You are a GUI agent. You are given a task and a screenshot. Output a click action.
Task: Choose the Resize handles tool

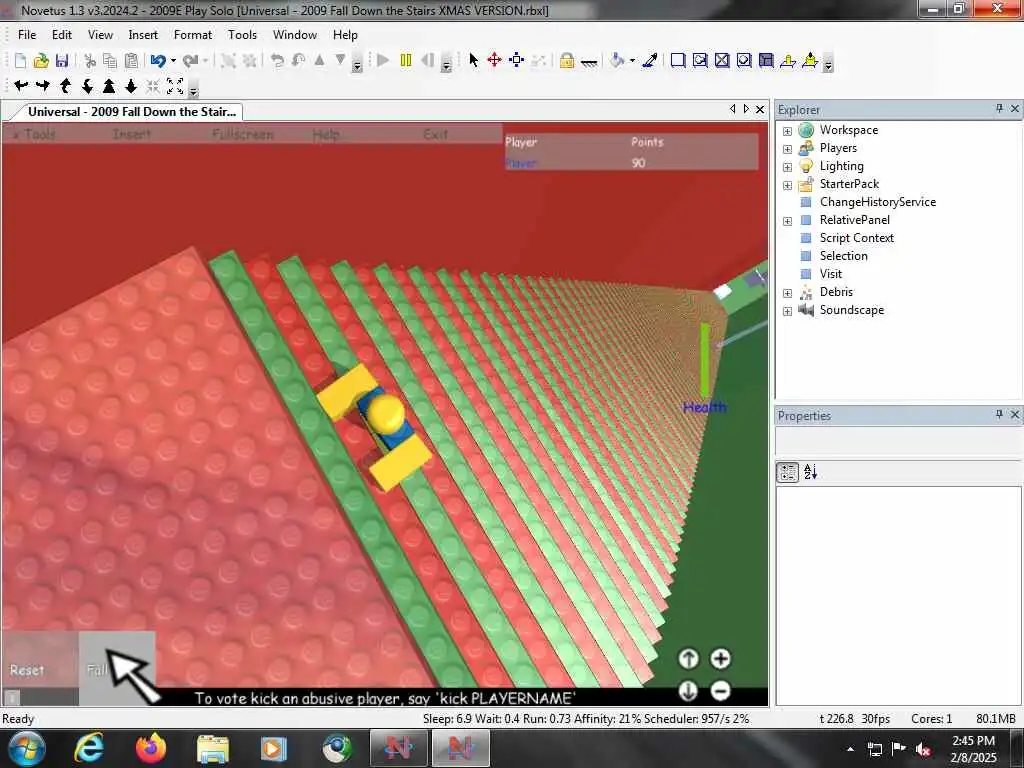517,61
